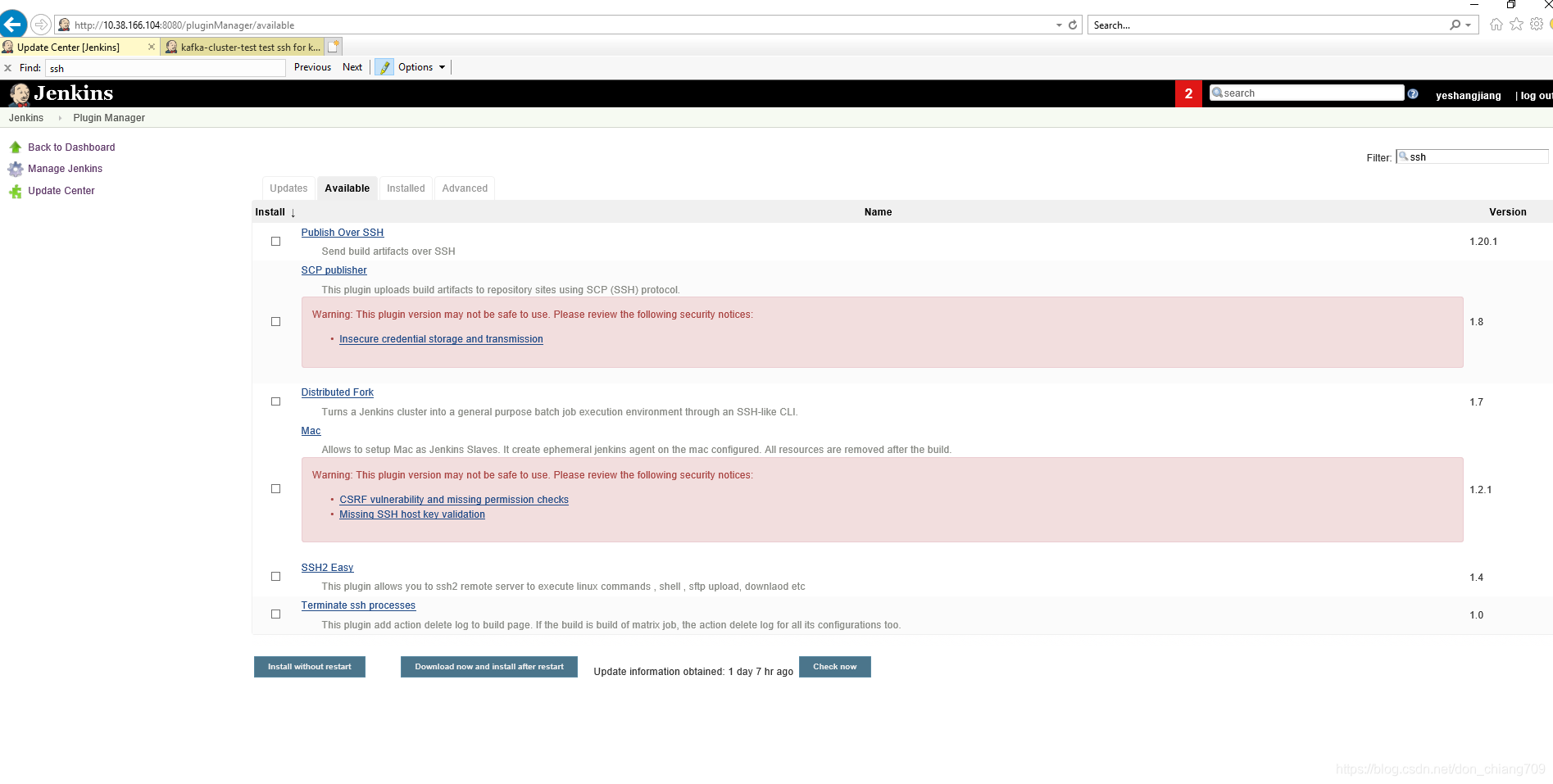Sort by the Install column header
This screenshot has width=1553, height=784.
(275, 212)
